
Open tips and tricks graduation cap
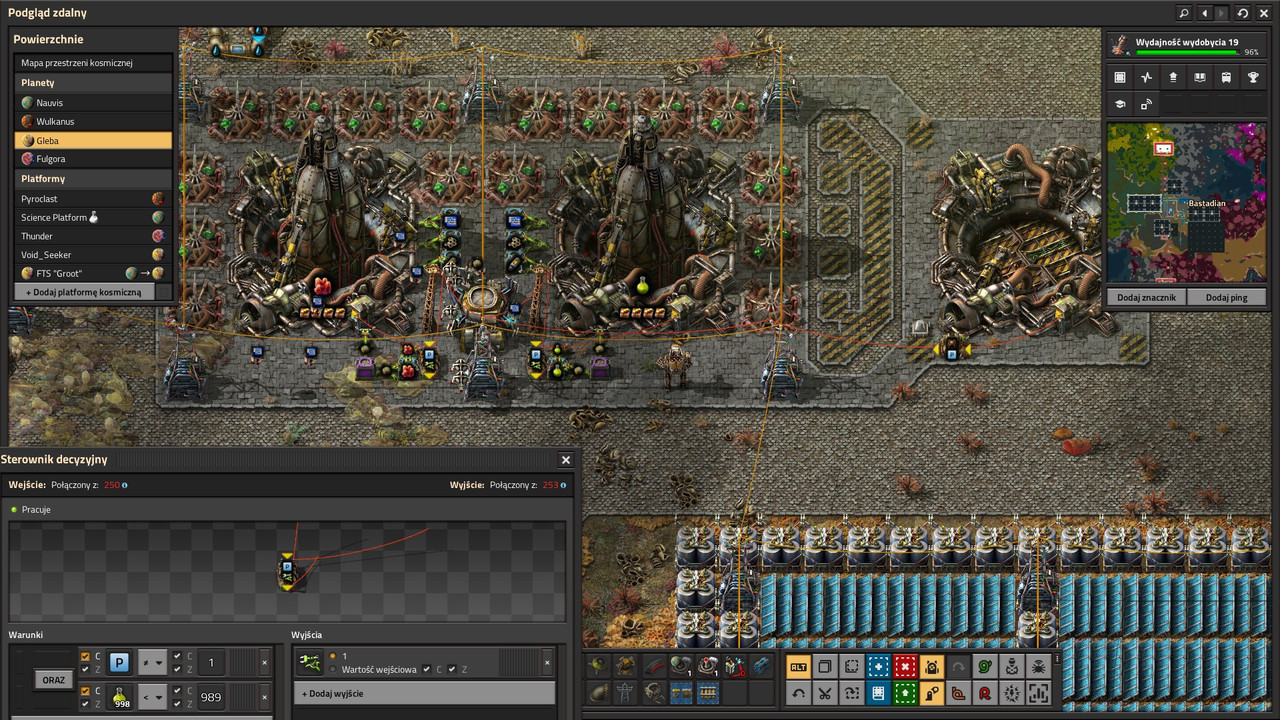[x=1120, y=104]
